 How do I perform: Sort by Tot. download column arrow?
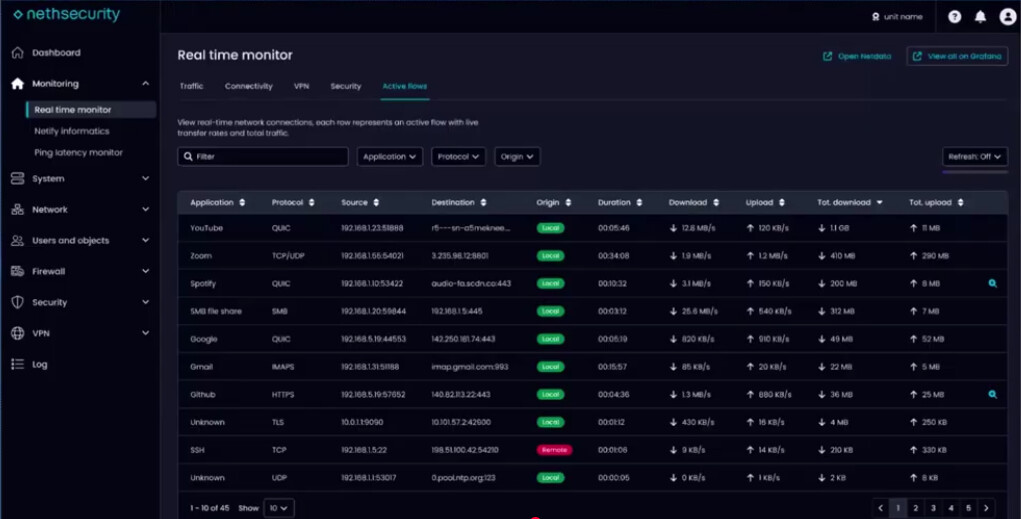[879, 203]
